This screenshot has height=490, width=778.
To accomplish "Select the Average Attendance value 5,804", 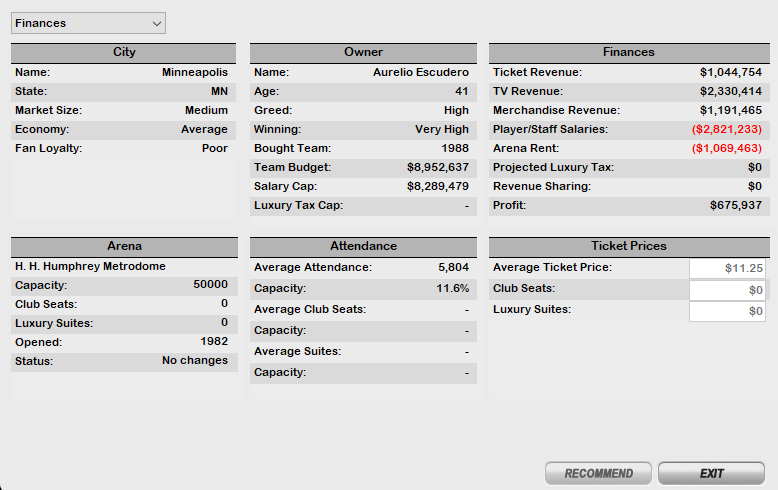I will pyautogui.click(x=453, y=268).
